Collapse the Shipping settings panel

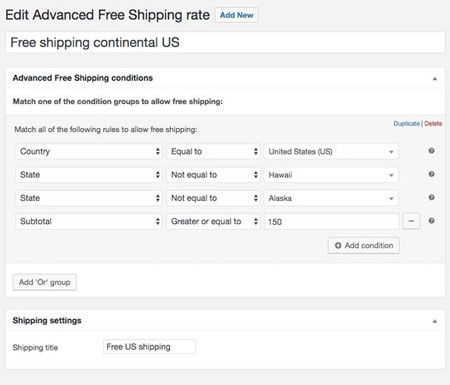pos(435,321)
